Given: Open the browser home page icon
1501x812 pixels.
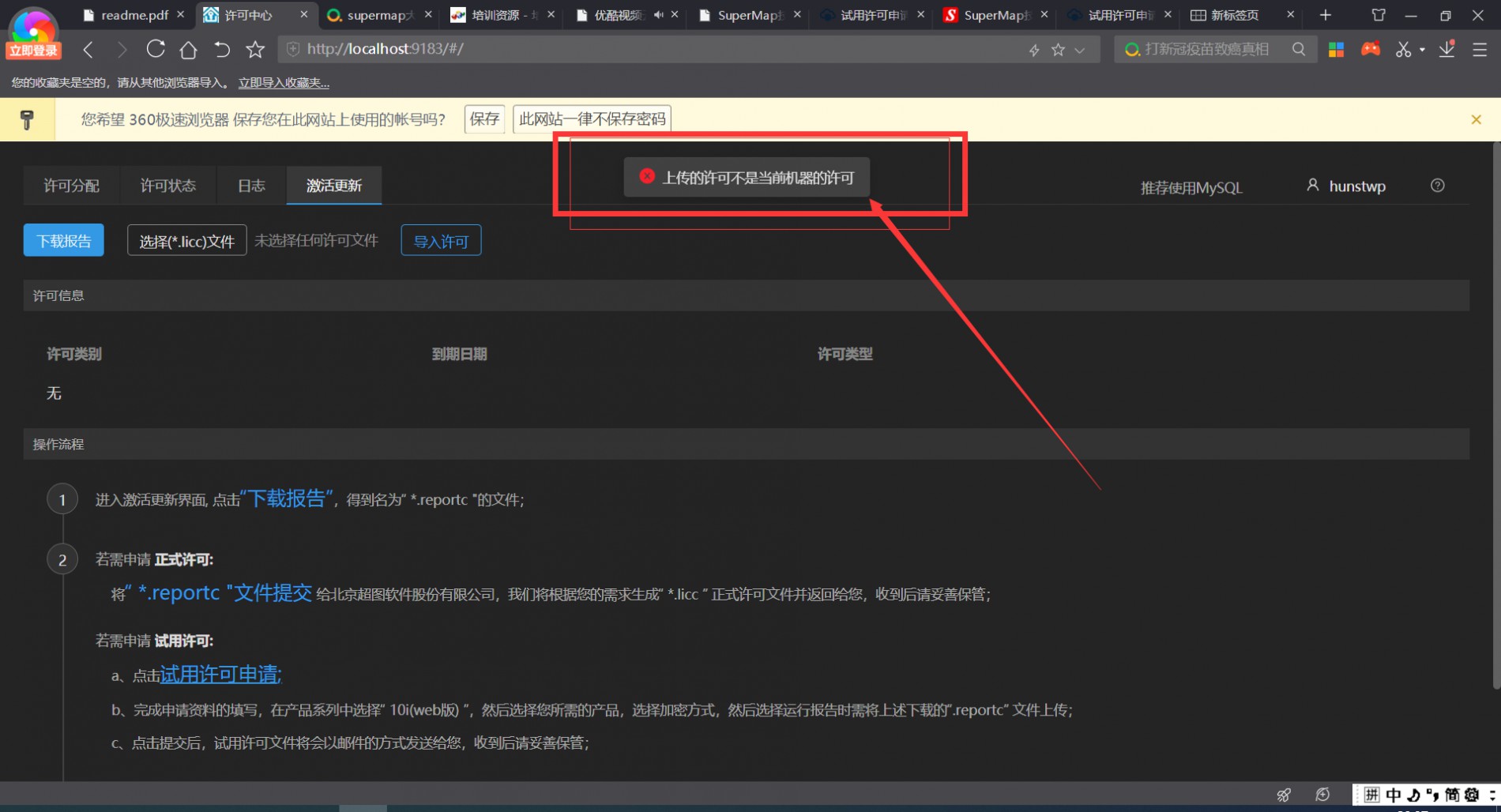Looking at the screenshot, I should tap(188, 50).
